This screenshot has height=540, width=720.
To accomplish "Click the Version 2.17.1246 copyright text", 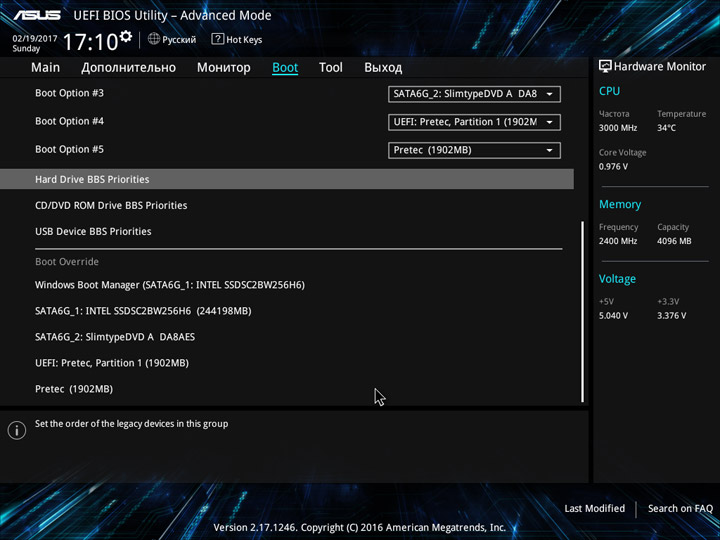I will (360, 528).
